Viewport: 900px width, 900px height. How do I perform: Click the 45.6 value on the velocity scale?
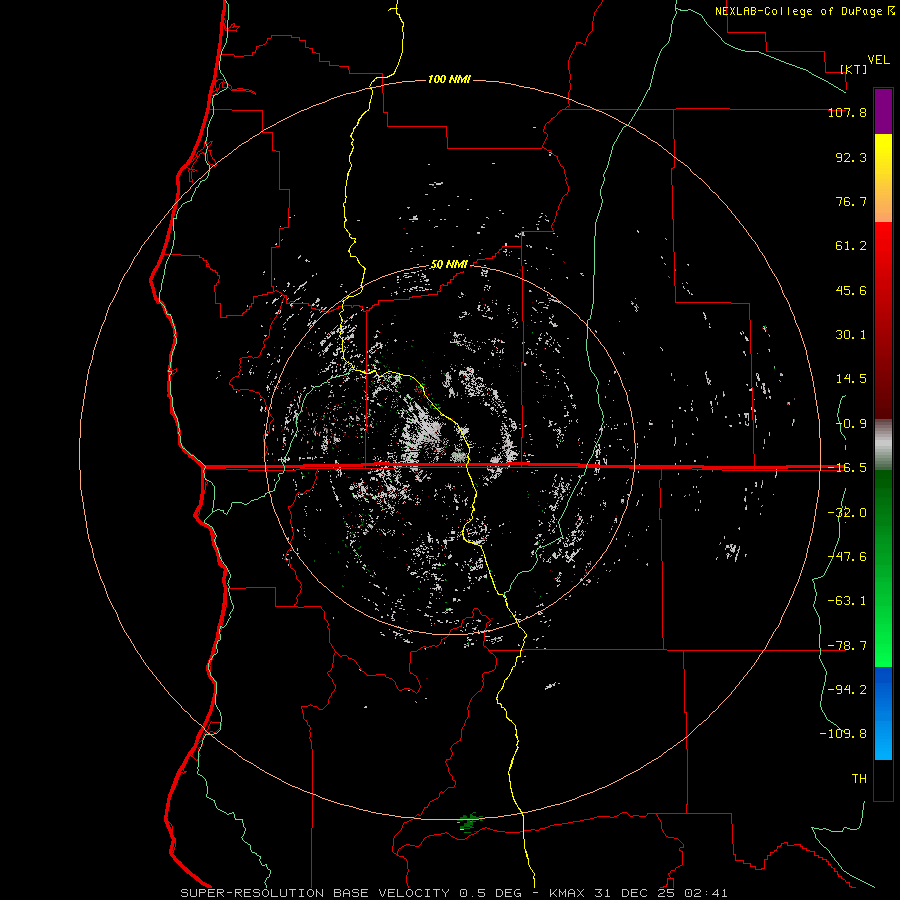851,290
